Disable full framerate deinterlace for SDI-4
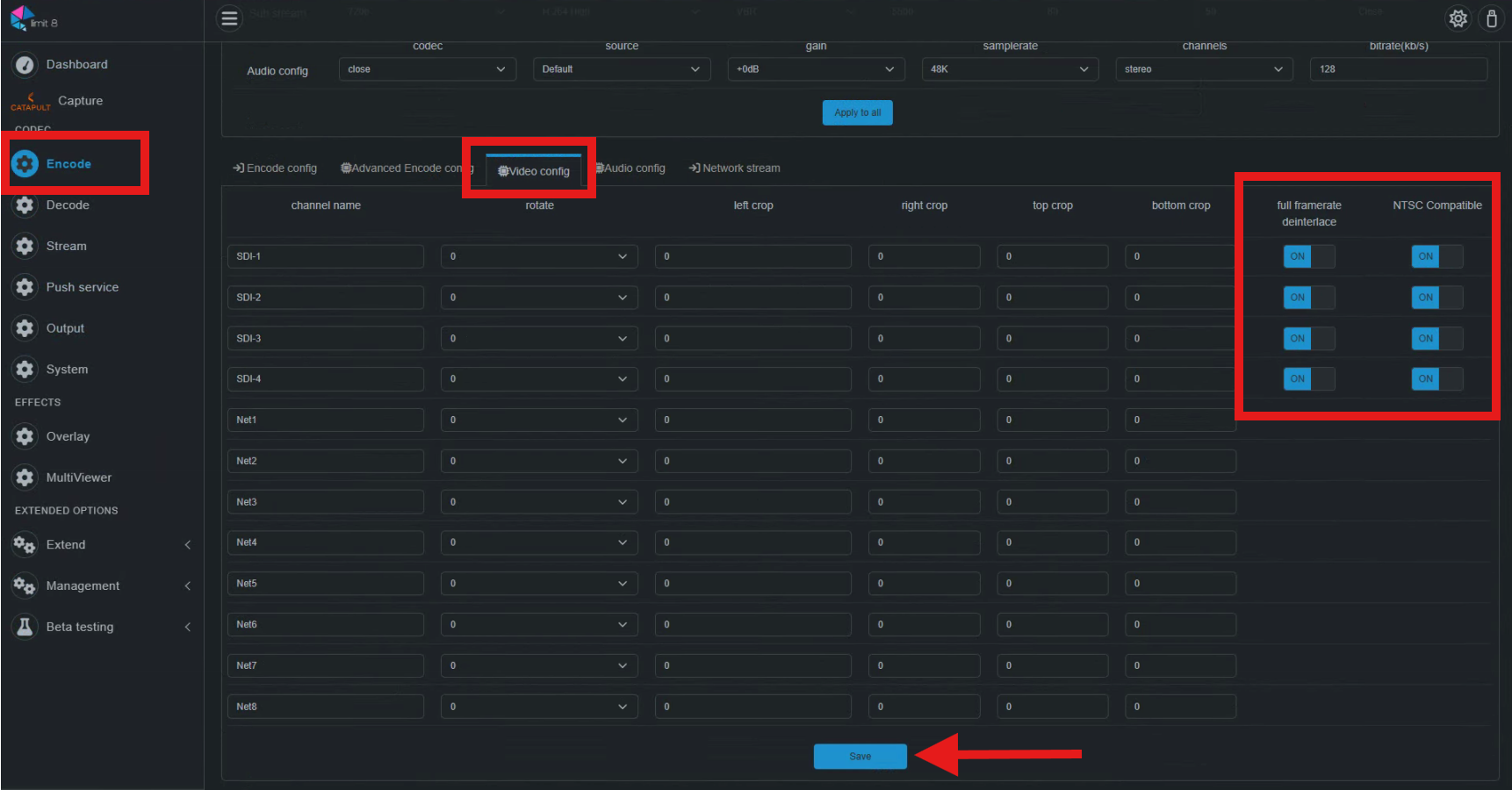The image size is (1512, 790). [x=1308, y=378]
